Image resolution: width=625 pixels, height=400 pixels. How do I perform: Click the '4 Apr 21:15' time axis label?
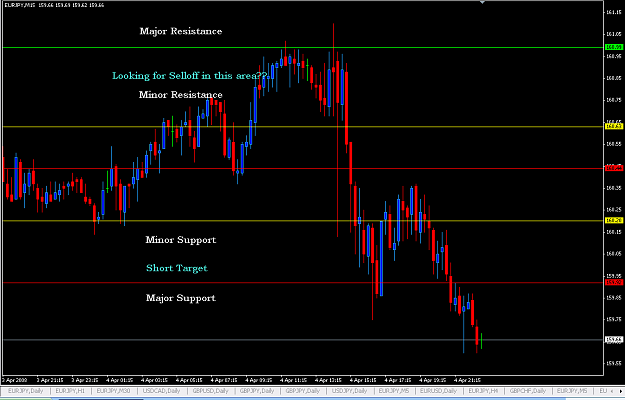(x=467, y=380)
